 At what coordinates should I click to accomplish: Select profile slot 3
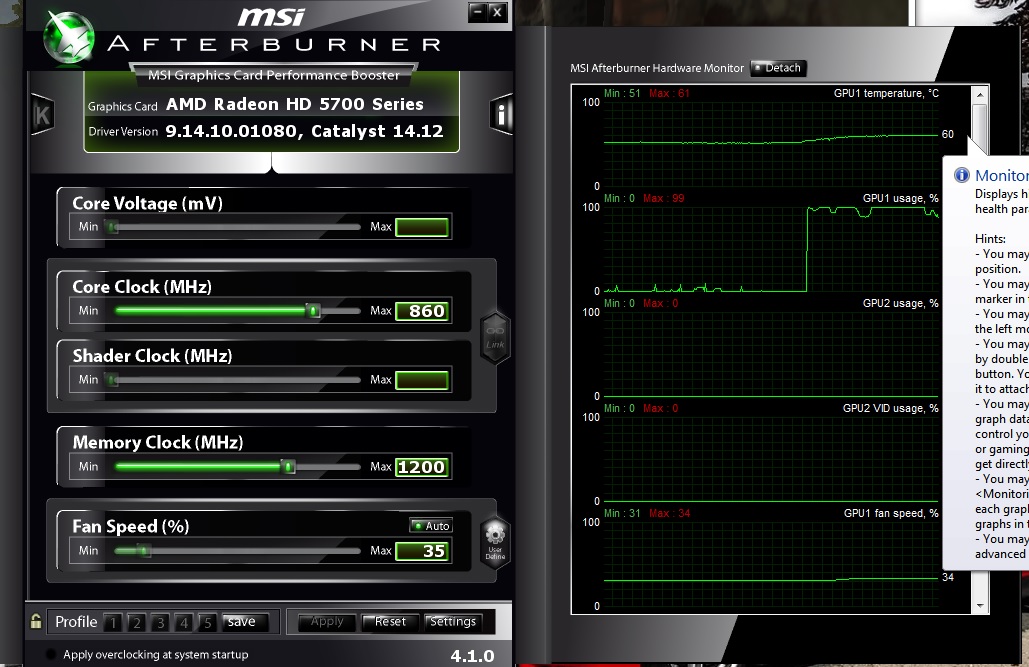tap(160, 622)
